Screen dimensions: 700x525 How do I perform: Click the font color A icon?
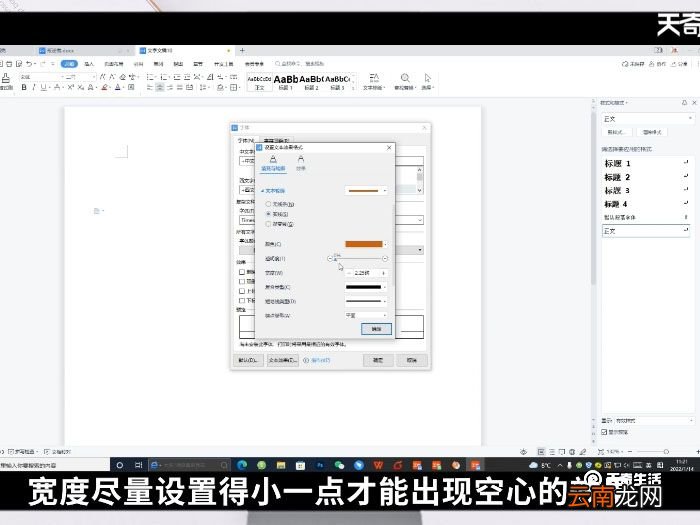pyautogui.click(x=118, y=88)
